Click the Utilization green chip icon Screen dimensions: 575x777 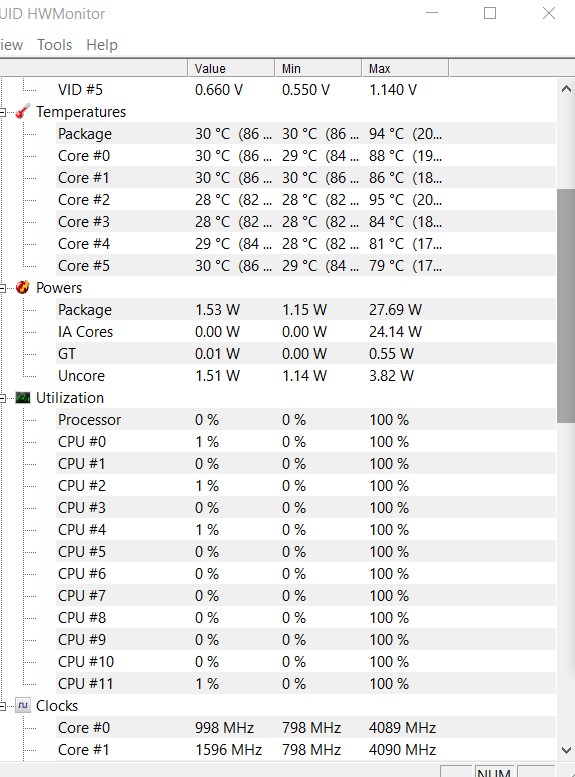pos(23,397)
